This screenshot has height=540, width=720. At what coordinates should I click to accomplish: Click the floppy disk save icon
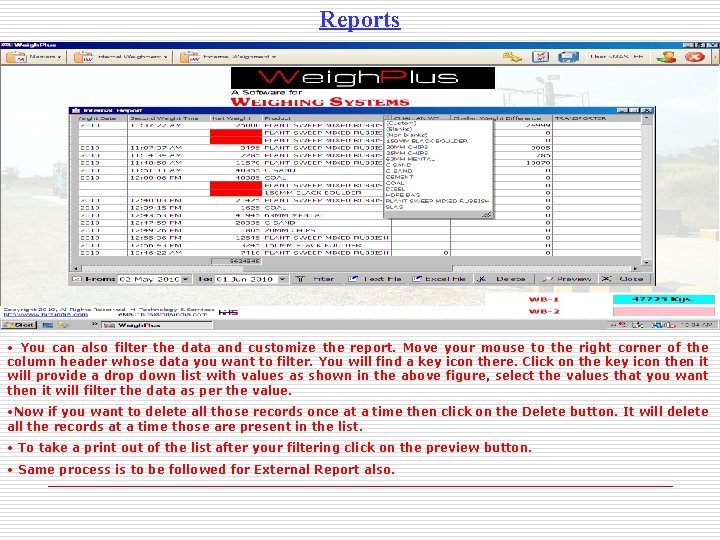[568, 57]
